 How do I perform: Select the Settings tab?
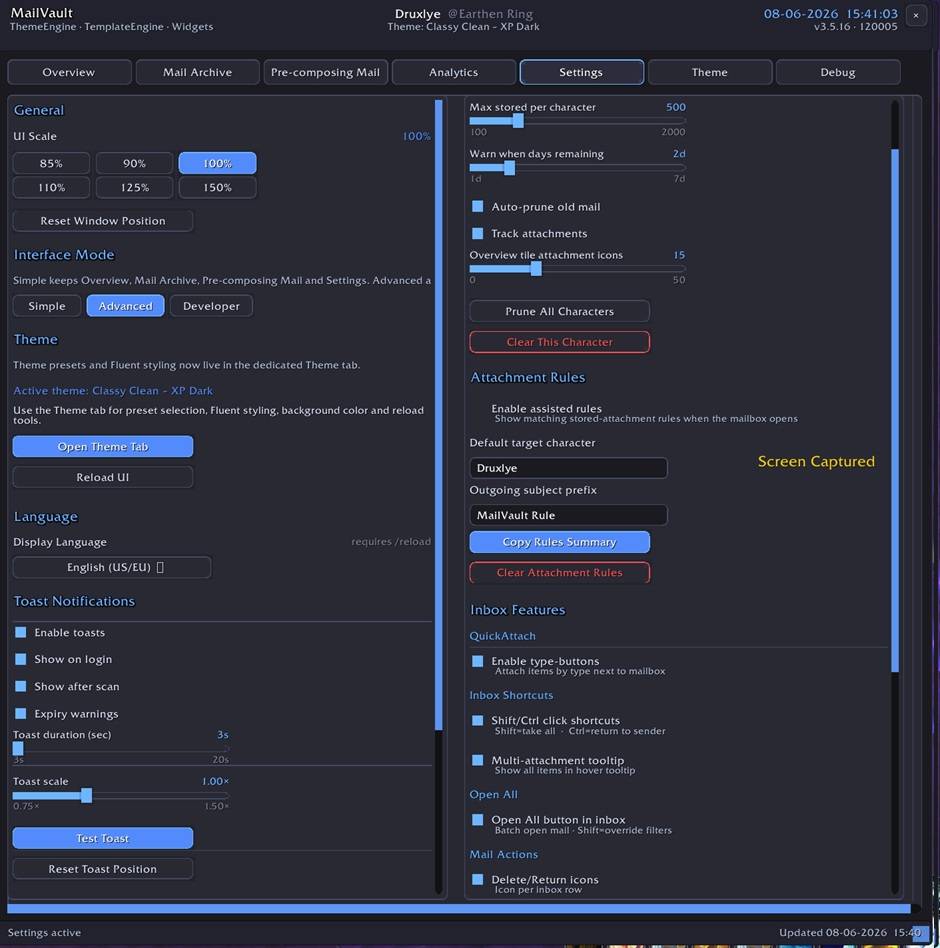click(581, 72)
